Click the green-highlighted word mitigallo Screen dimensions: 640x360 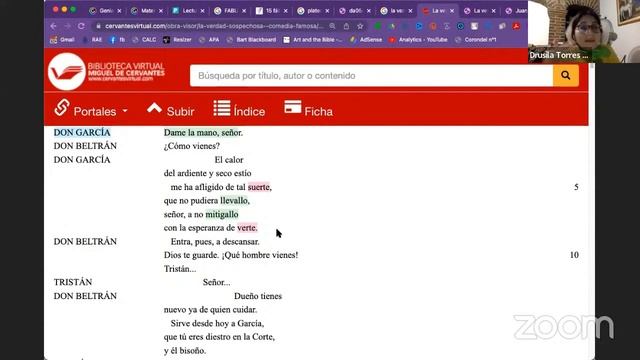coord(222,214)
